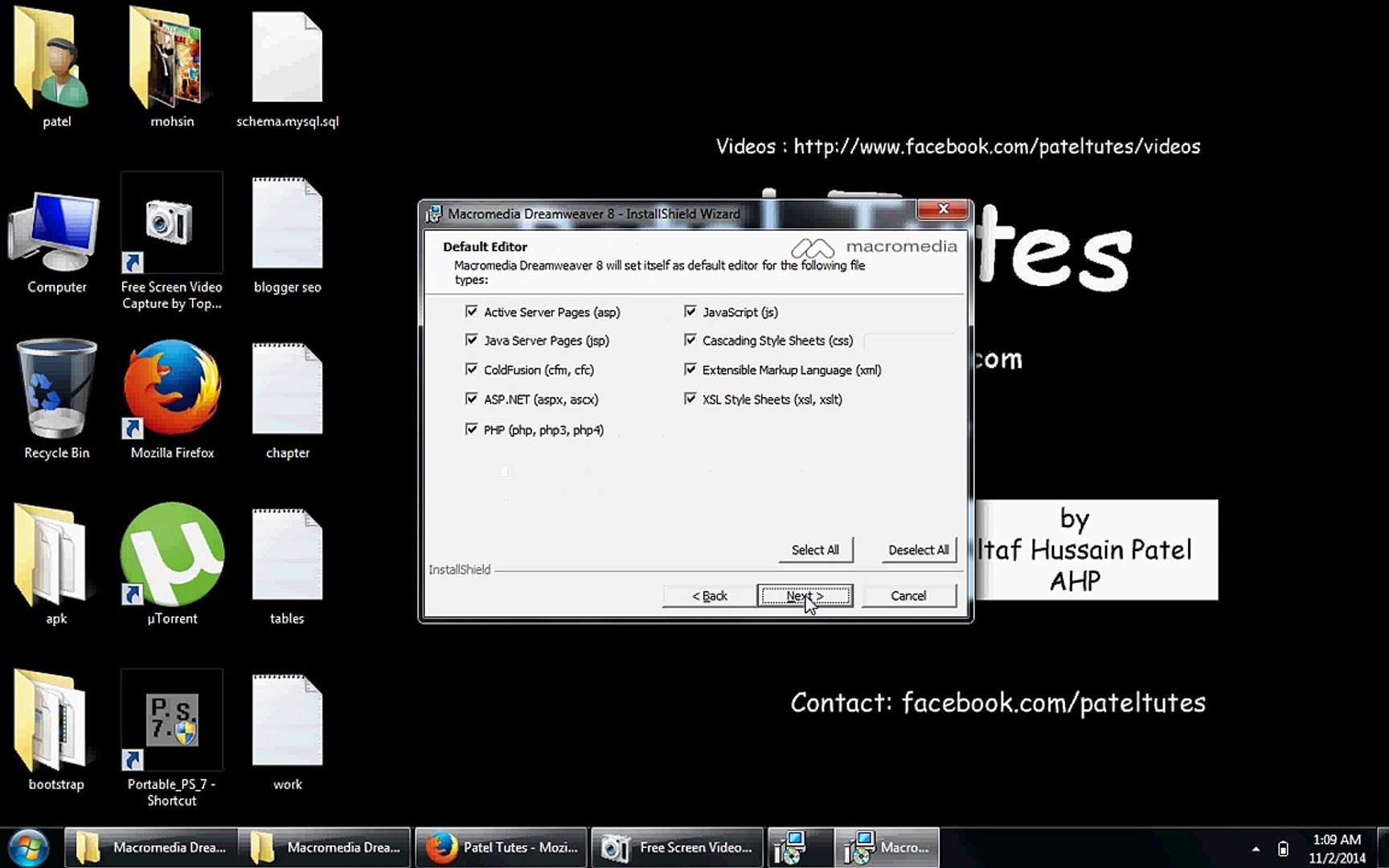This screenshot has height=868, width=1389.
Task: Close the InstallShield Wizard window
Action: pos(943,209)
